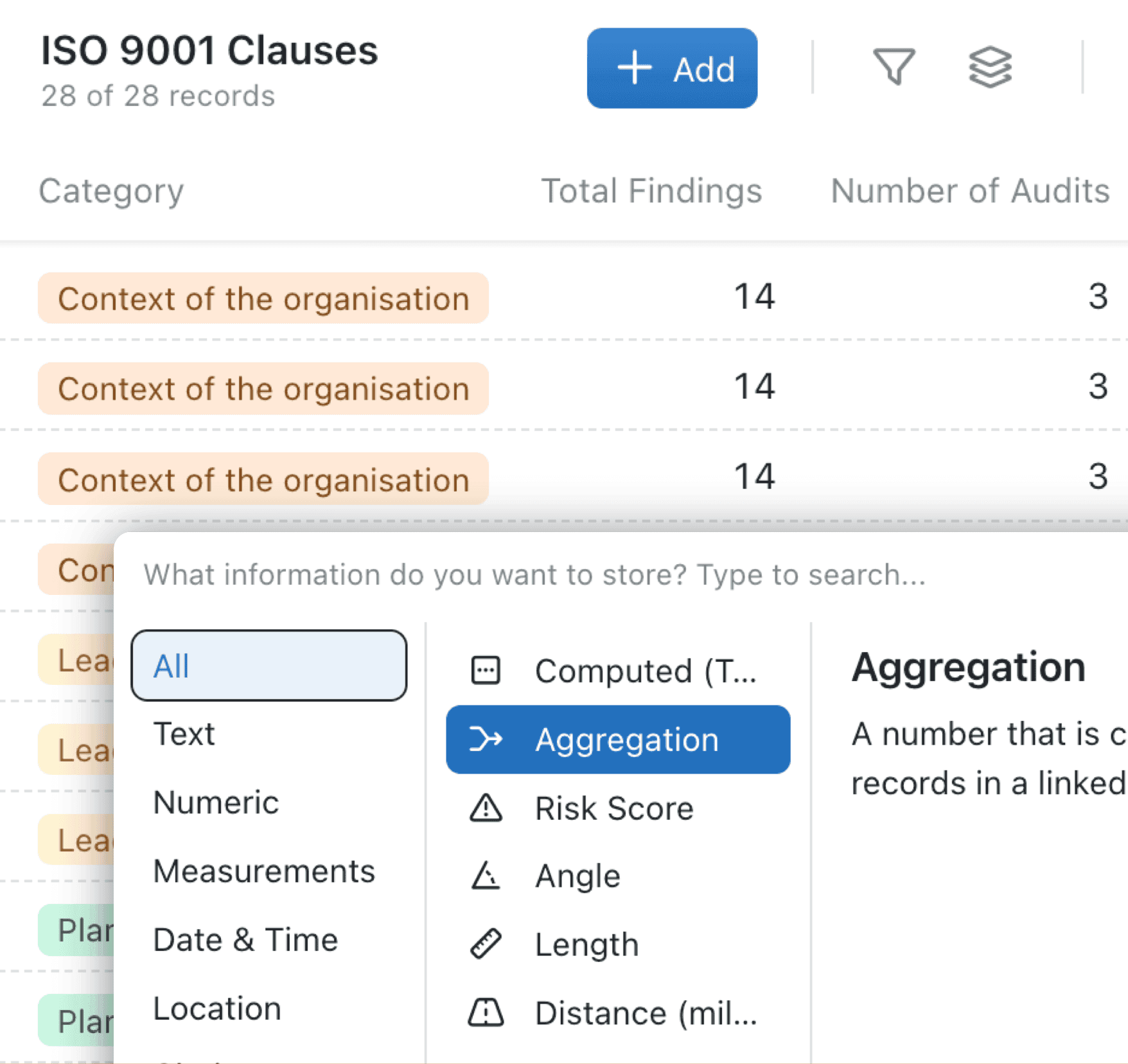Click the Angle icon

point(486,876)
